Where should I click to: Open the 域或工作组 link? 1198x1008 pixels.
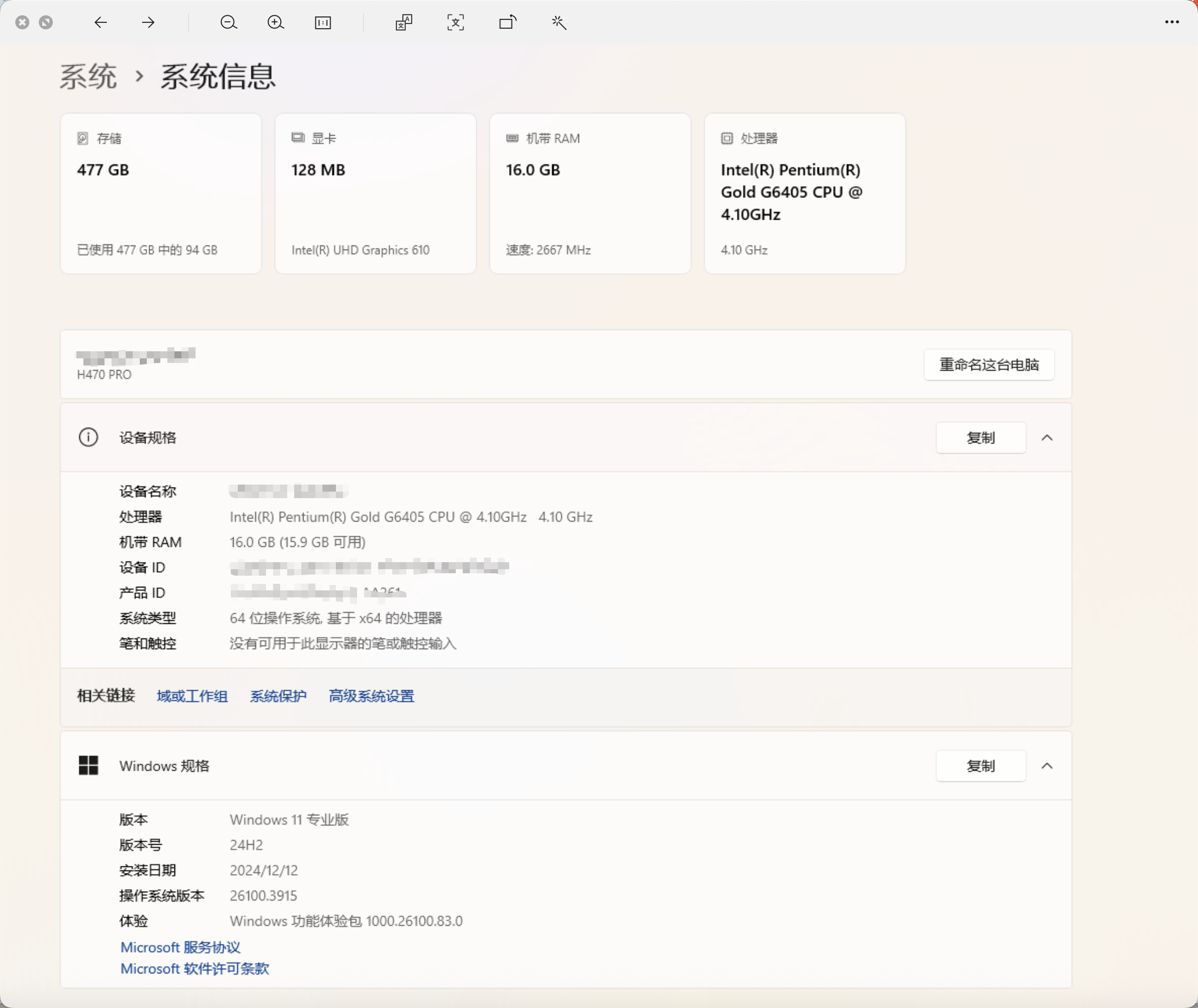(x=192, y=696)
